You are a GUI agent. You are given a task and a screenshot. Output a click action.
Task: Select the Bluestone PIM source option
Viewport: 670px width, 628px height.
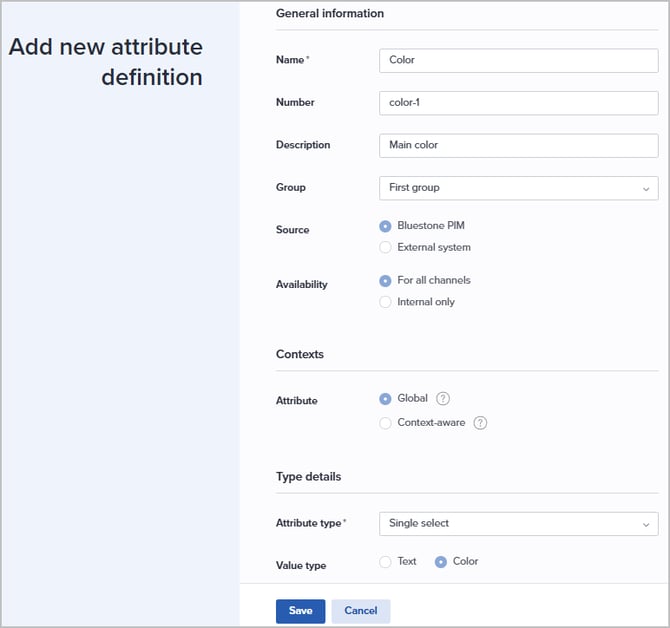tap(386, 226)
